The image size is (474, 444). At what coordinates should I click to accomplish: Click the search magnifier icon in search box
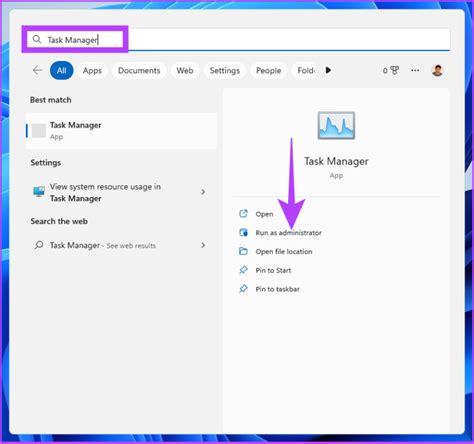click(x=37, y=39)
